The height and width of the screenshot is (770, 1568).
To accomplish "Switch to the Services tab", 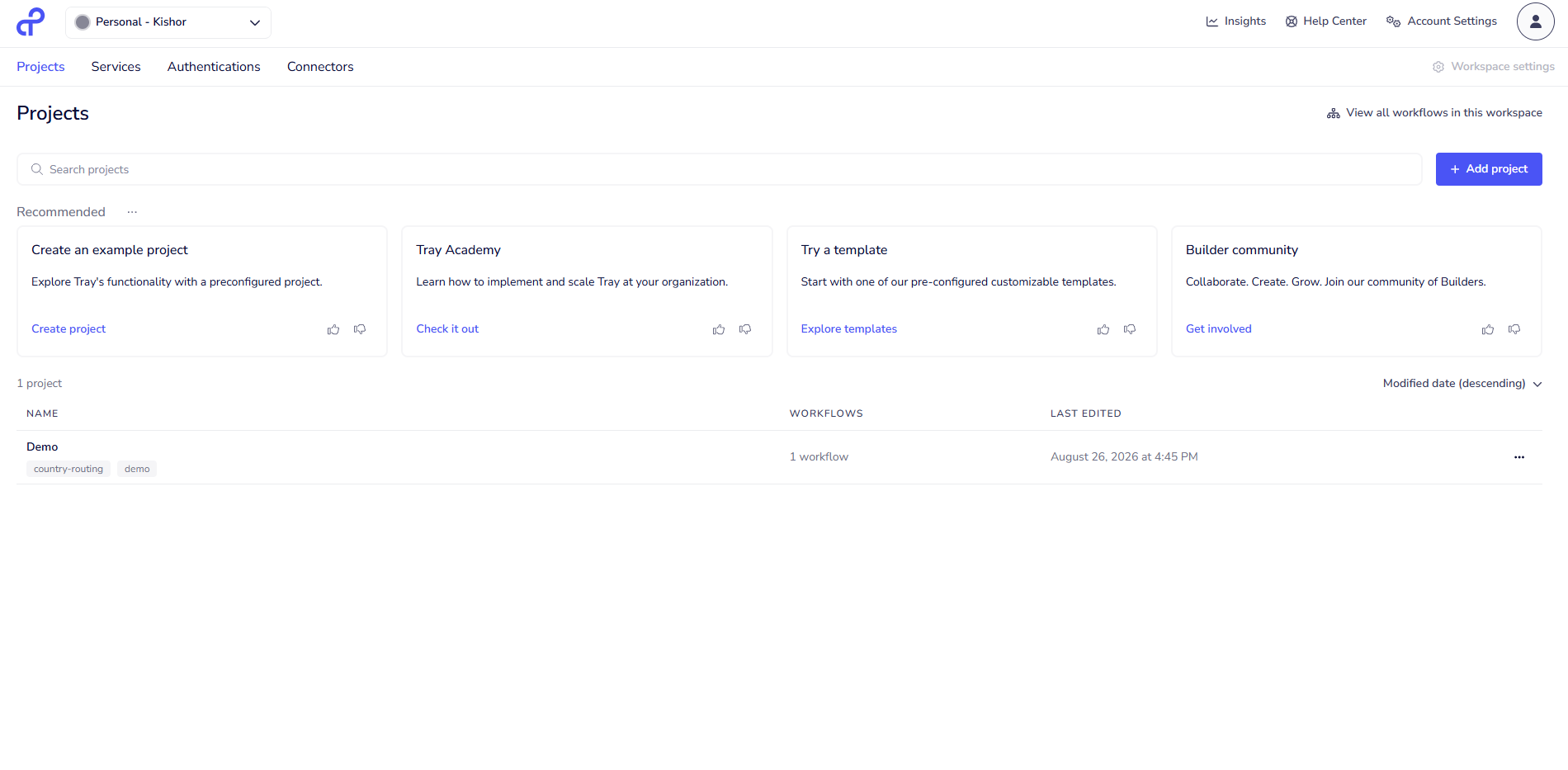I will coord(116,67).
